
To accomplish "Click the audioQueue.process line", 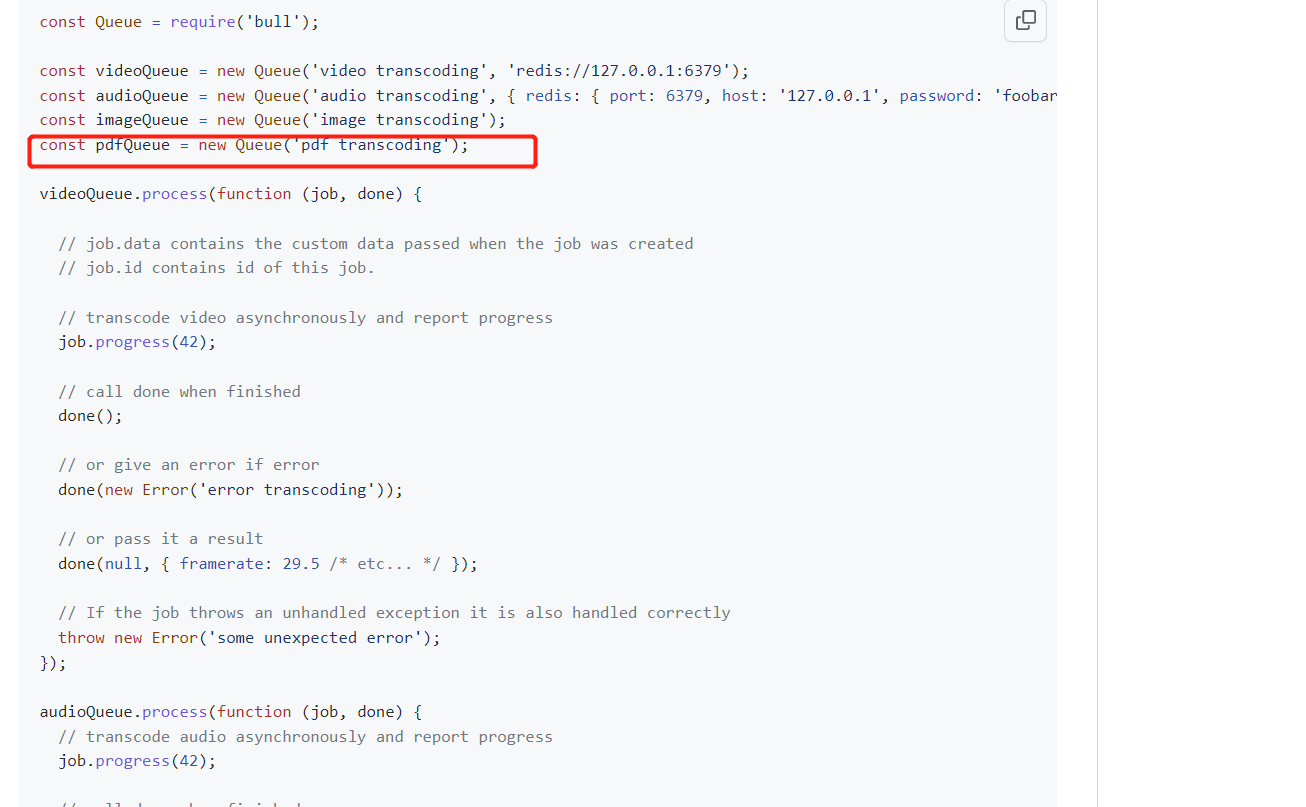I will 228,711.
